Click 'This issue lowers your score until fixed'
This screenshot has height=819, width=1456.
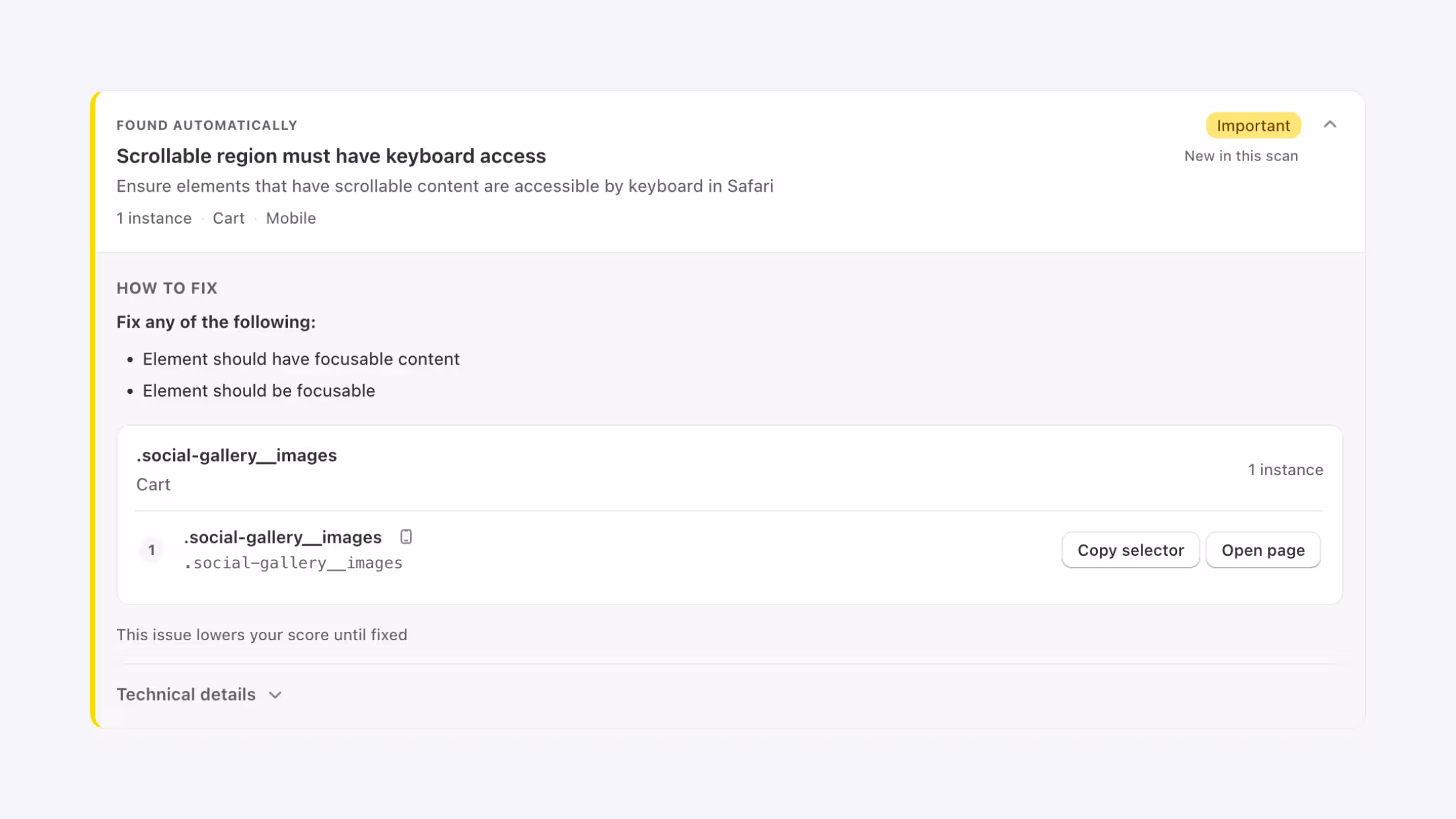click(262, 634)
